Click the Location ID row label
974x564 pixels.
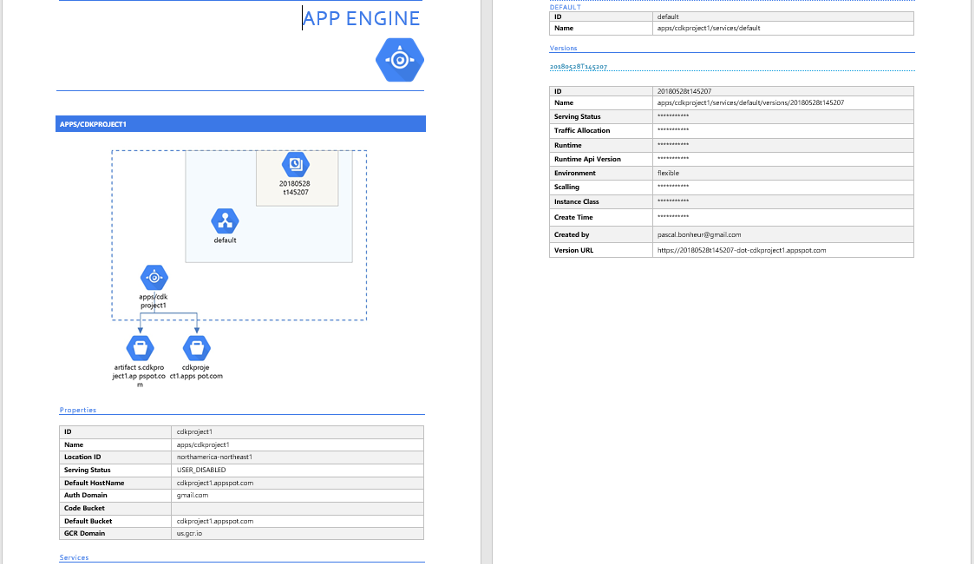pyautogui.click(x=83, y=457)
